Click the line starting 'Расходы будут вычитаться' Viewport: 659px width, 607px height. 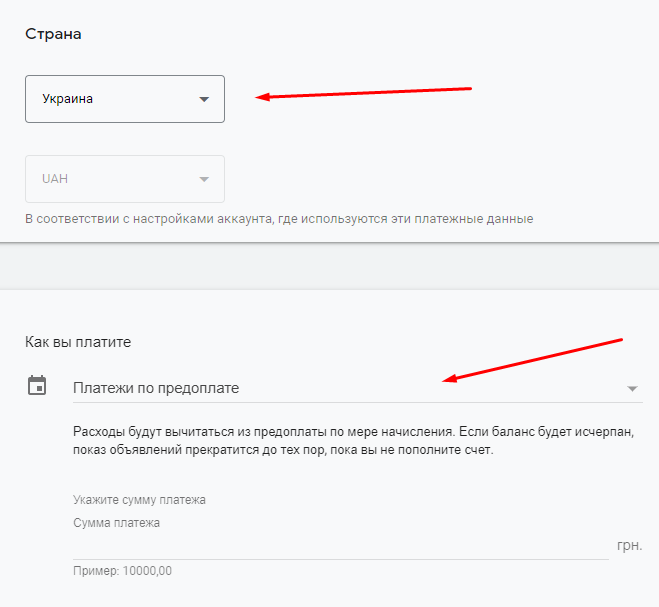point(354,432)
